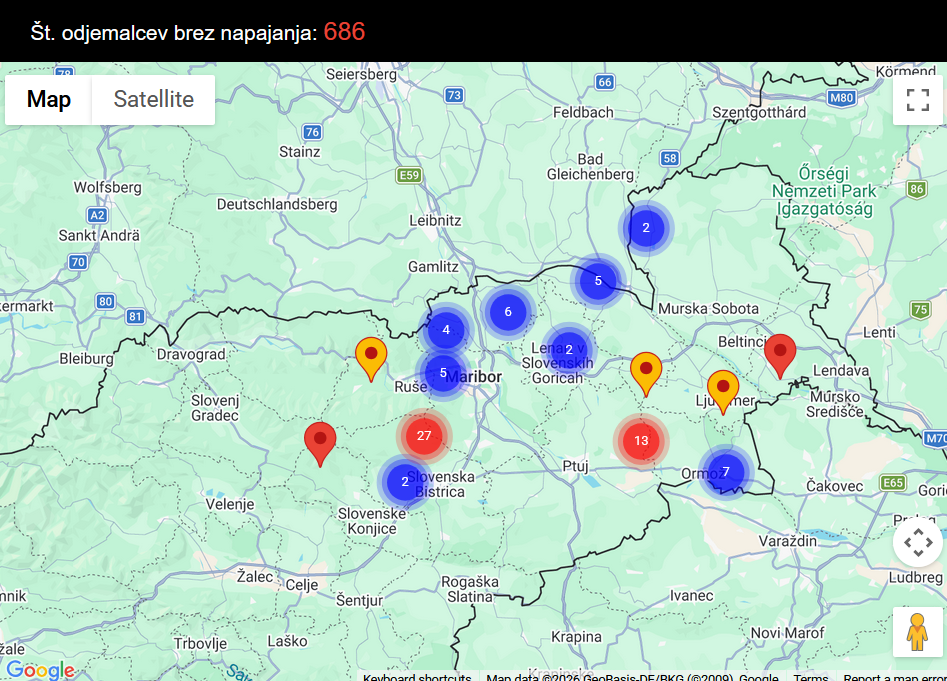Screen dimensions: 947x681
Task: Expand the blue cluster numbered 2 near Murska Sobota
Action: click(x=647, y=228)
